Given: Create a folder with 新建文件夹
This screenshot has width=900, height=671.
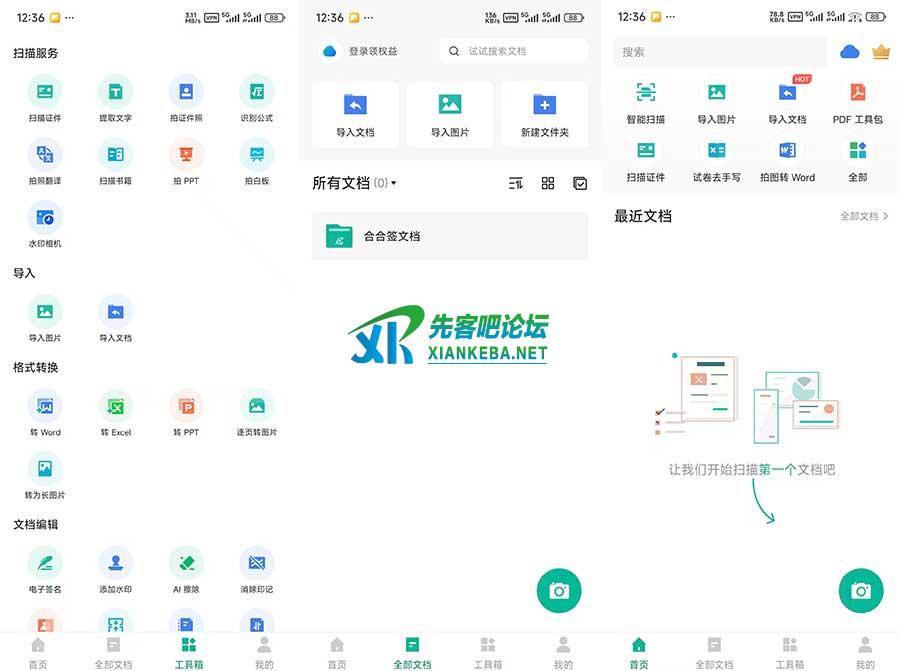Looking at the screenshot, I should pos(544,114).
